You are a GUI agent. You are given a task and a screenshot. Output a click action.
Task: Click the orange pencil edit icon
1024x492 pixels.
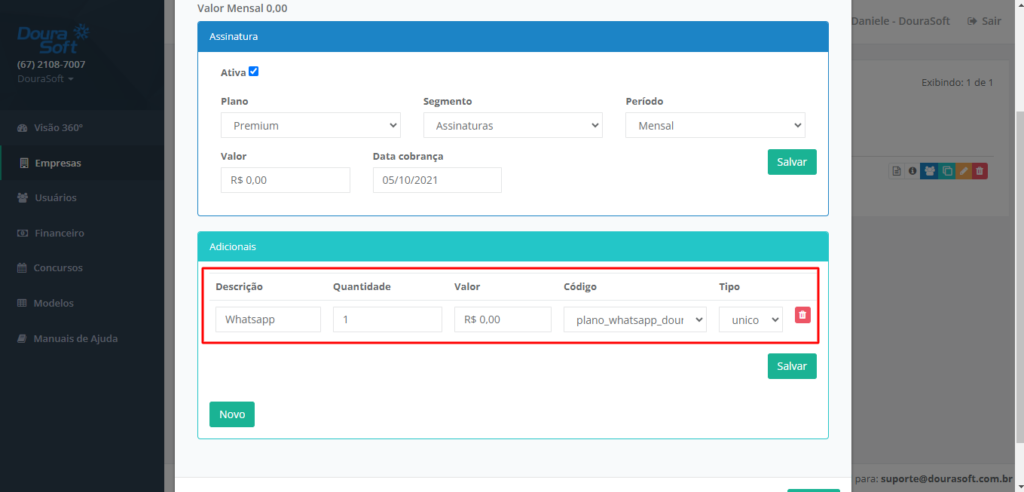[963, 171]
